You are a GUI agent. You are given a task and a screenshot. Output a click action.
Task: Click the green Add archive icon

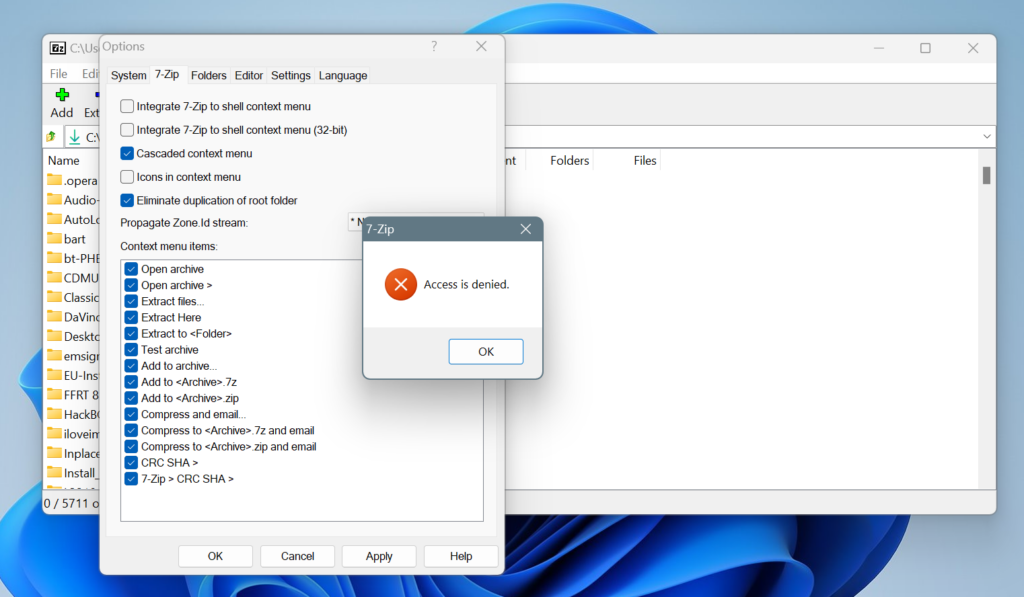pyautogui.click(x=61, y=97)
